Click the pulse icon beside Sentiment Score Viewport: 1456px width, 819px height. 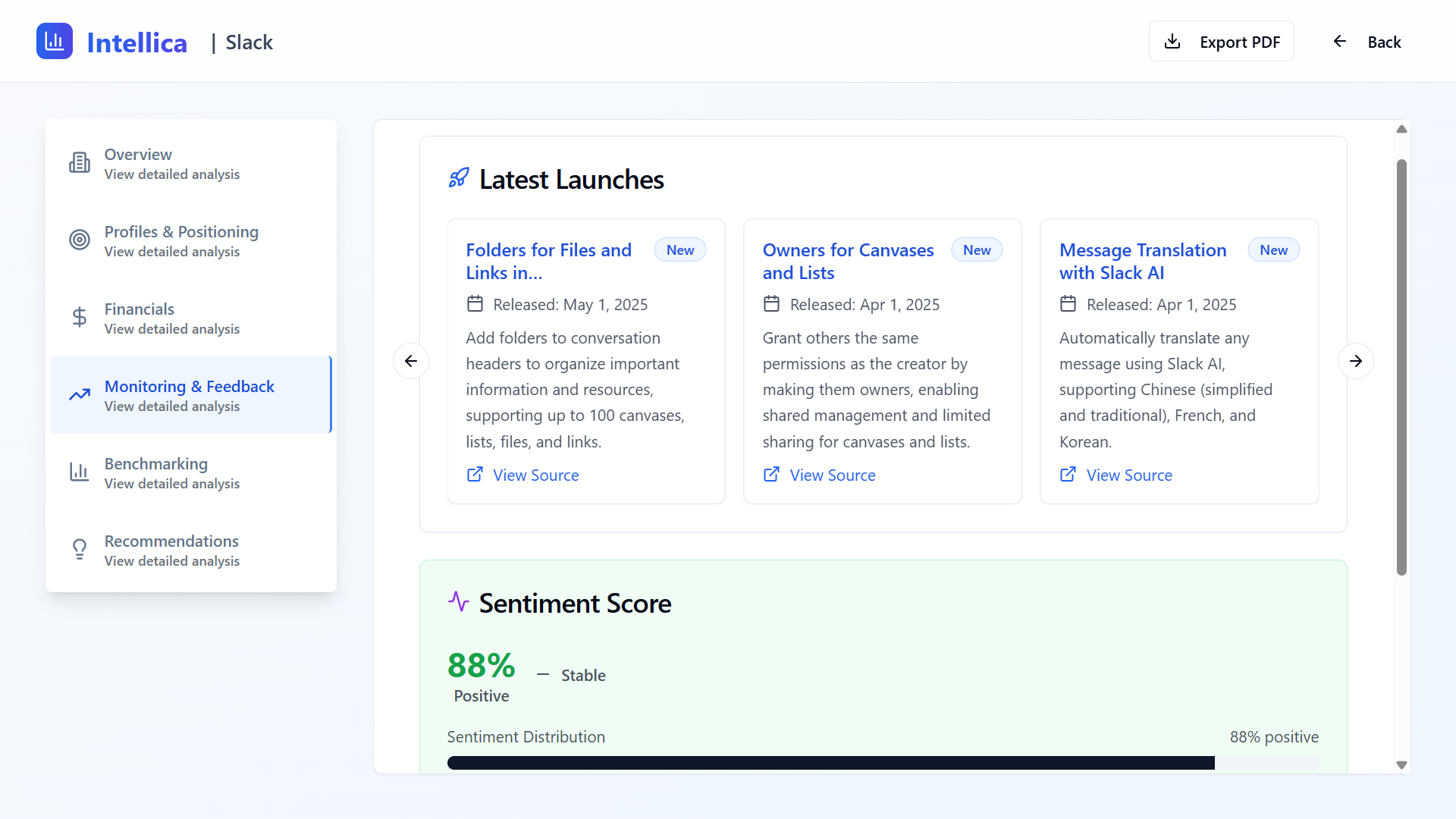click(x=459, y=602)
